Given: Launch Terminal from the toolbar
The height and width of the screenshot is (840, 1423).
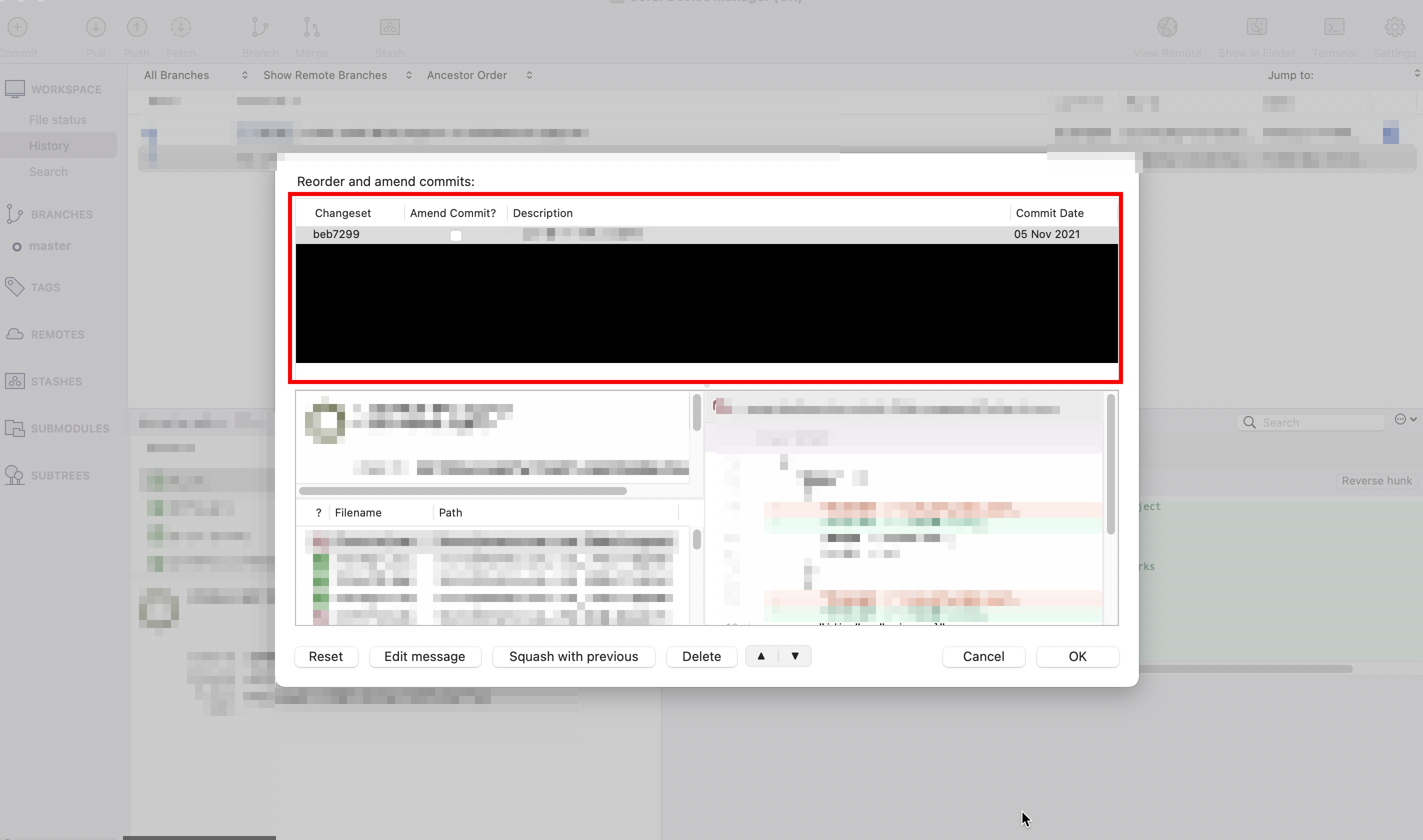Looking at the screenshot, I should [1334, 26].
